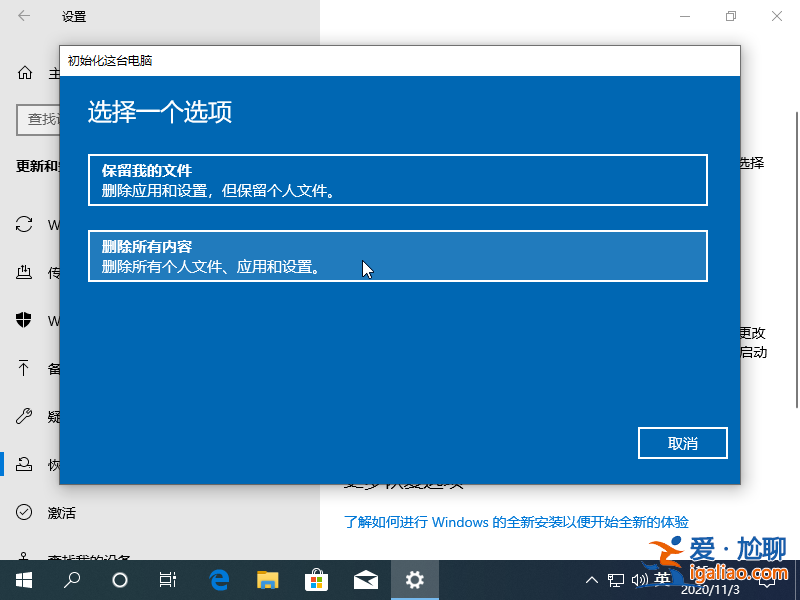Open the Mail app from the taskbar
800x600 pixels.
tap(366, 579)
